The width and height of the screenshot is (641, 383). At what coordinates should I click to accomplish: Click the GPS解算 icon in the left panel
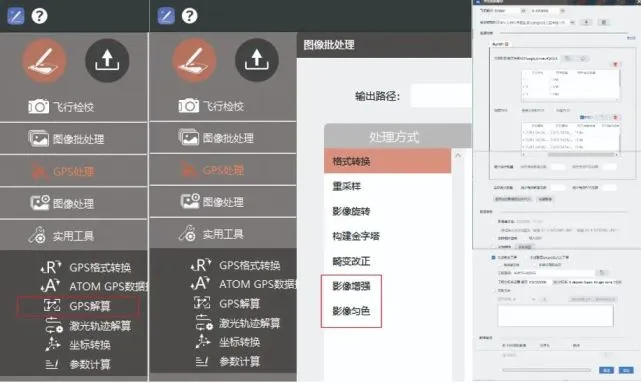(52, 305)
